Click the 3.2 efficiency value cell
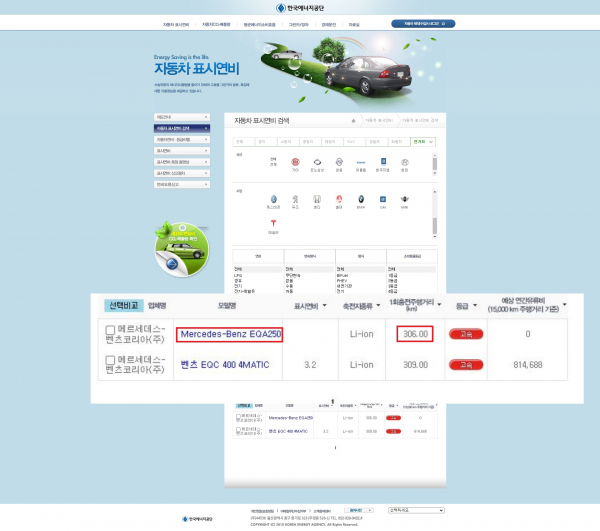 pyautogui.click(x=310, y=365)
